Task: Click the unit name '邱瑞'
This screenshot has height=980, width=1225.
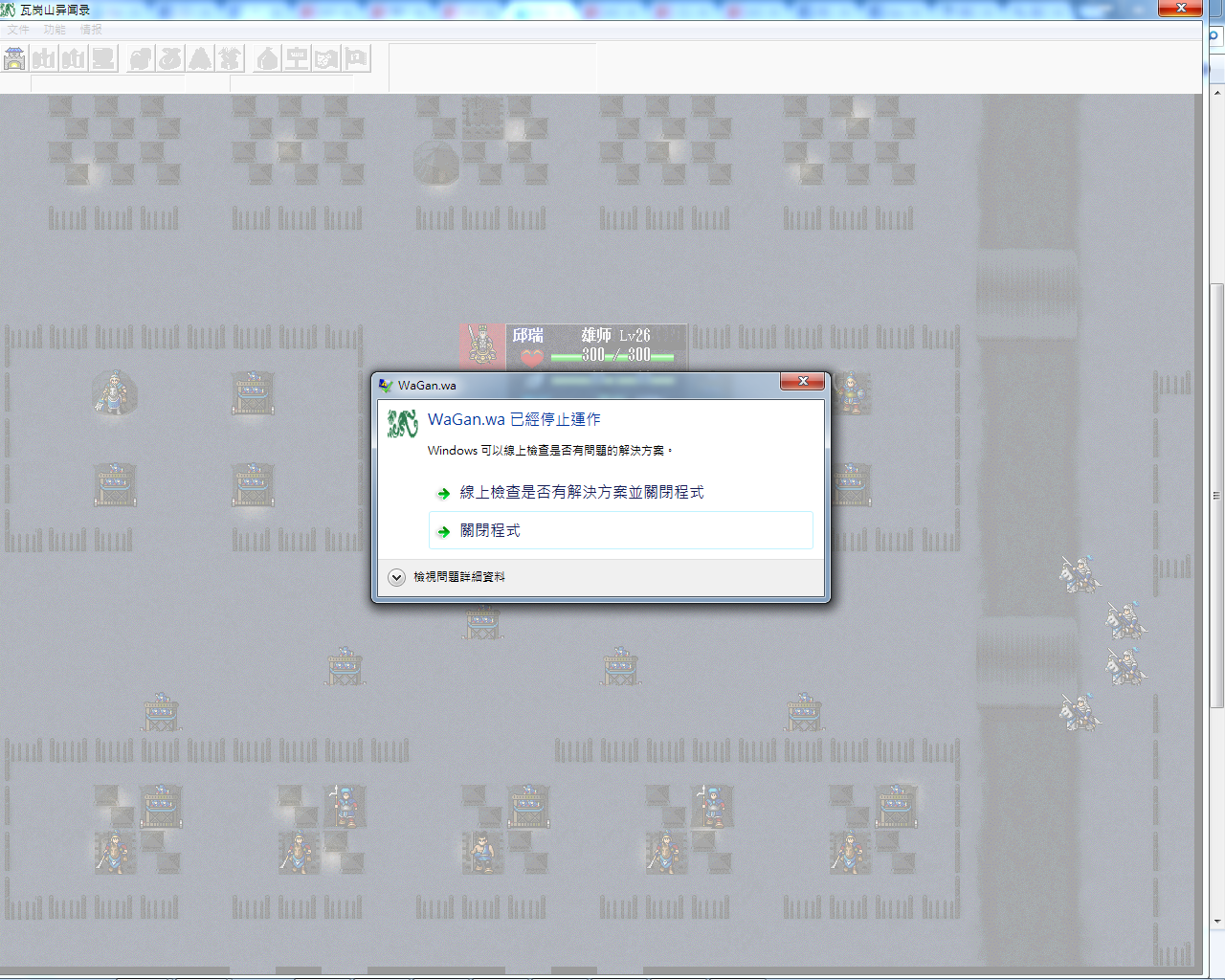Action: [527, 335]
